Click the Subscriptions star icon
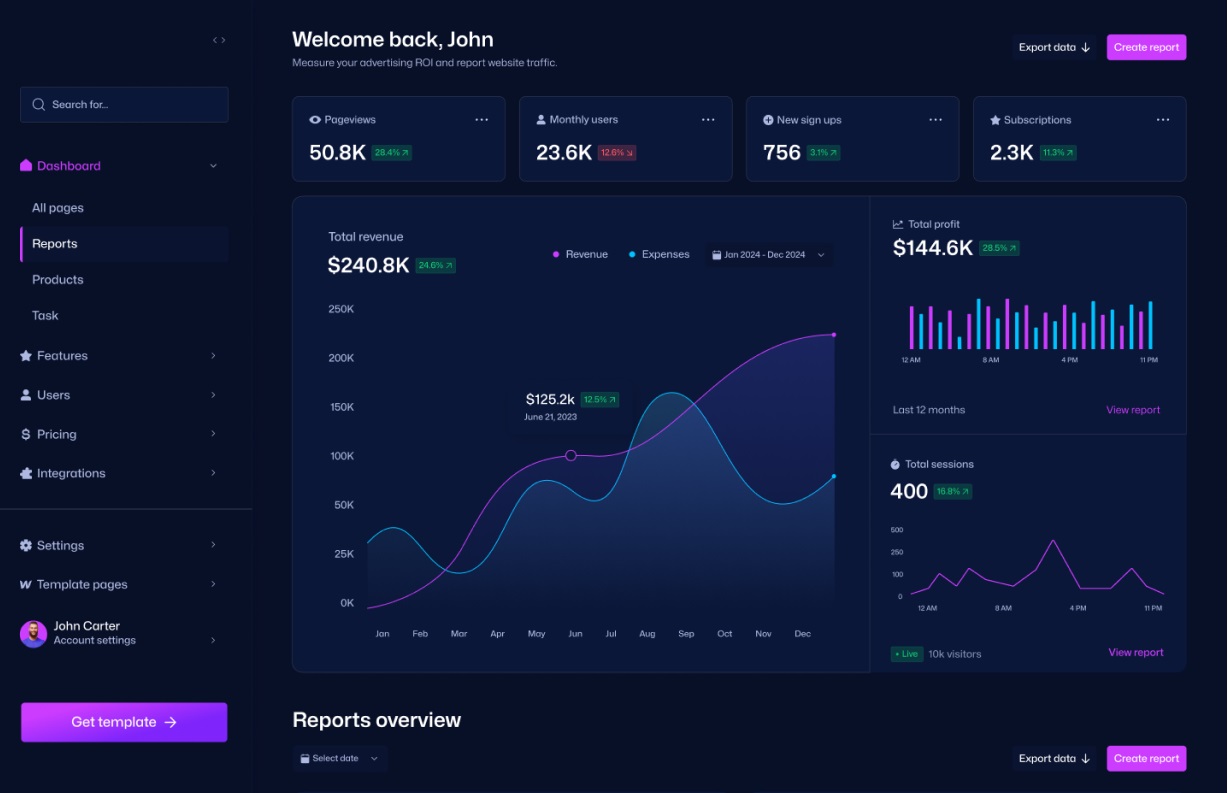Image resolution: width=1228 pixels, height=793 pixels. (x=997, y=119)
